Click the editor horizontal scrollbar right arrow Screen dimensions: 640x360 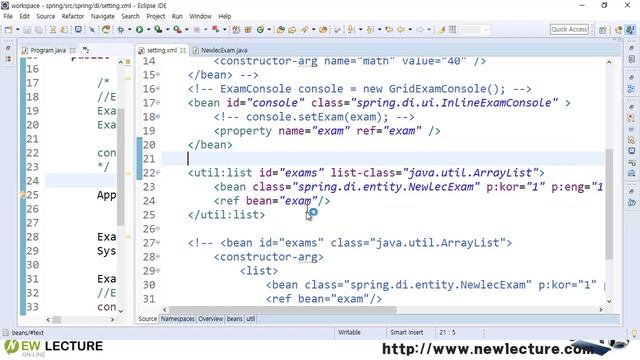click(x=601, y=310)
